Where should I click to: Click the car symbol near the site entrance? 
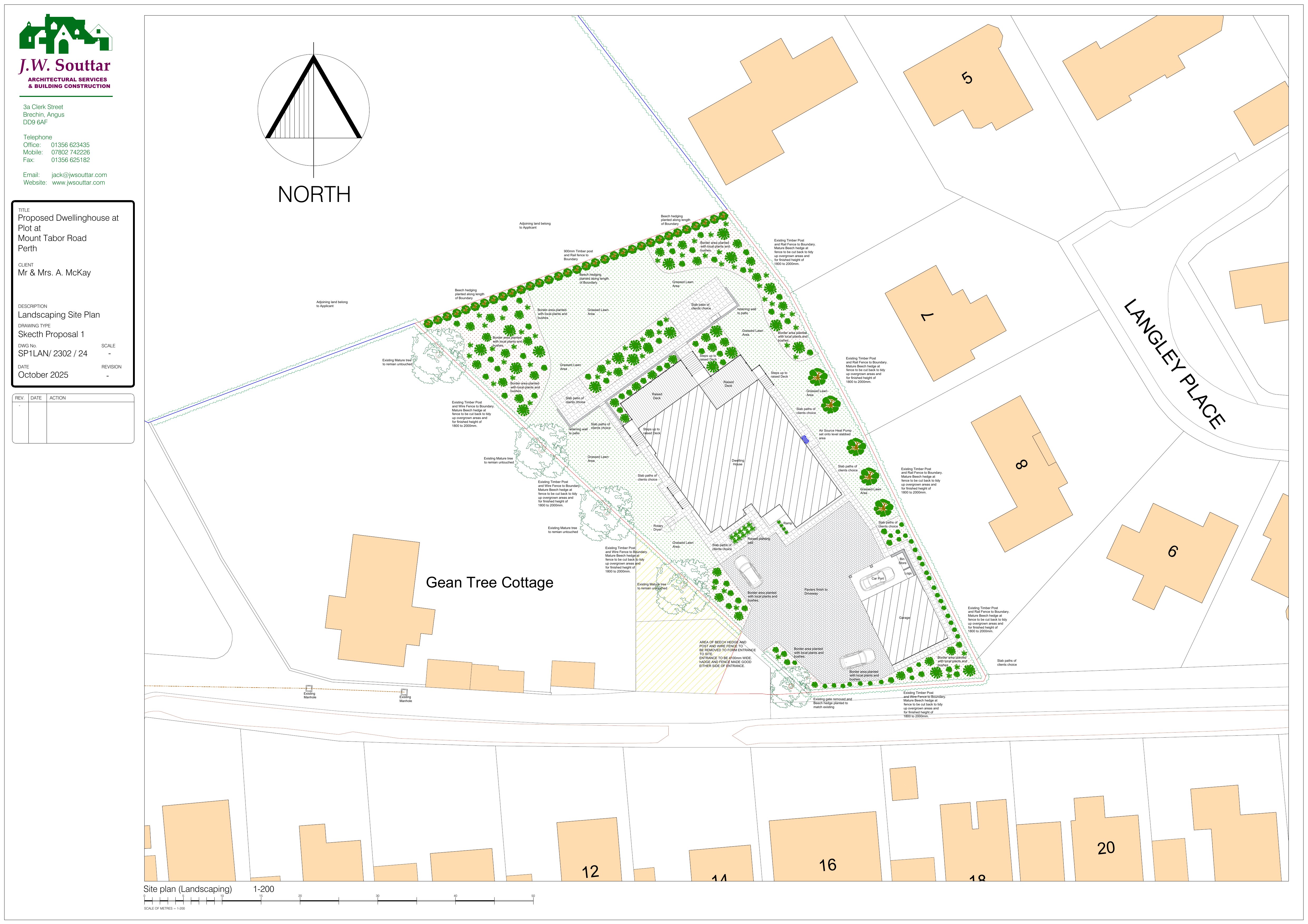coord(858,659)
